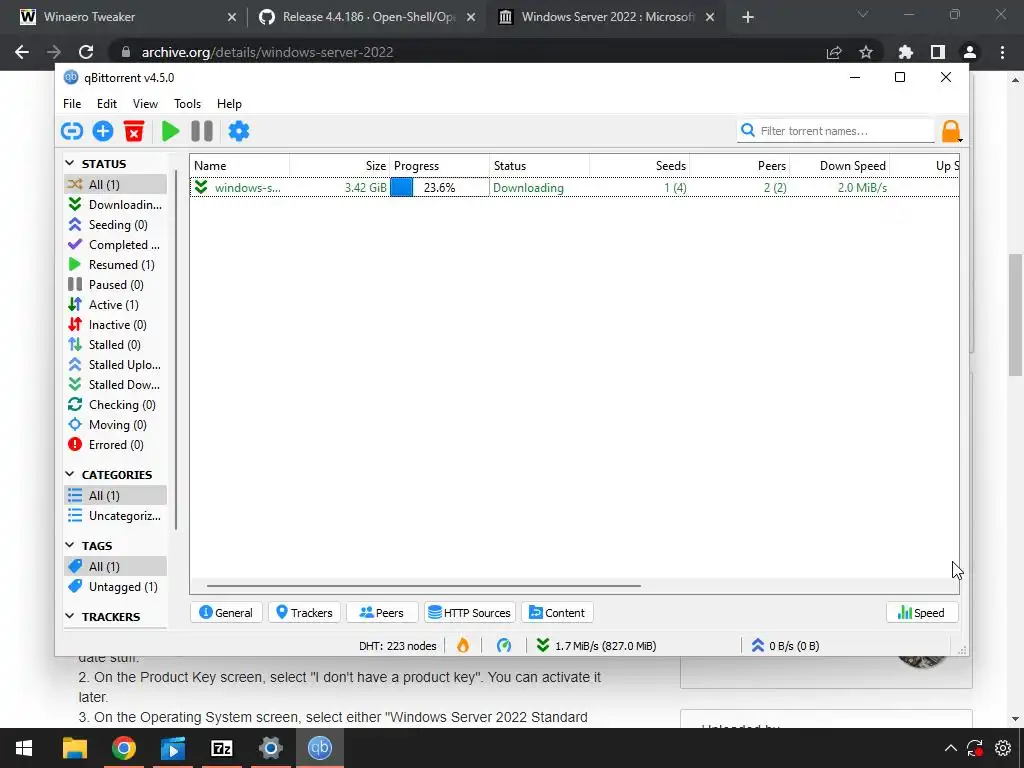The image size is (1024, 768).
Task: Sort by the Size column header
Action: [x=340, y=166]
